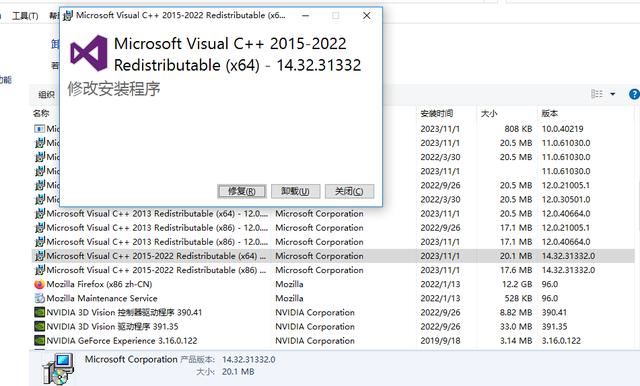
Task: Click the dialog title bar installer icon
Action: (x=68, y=16)
